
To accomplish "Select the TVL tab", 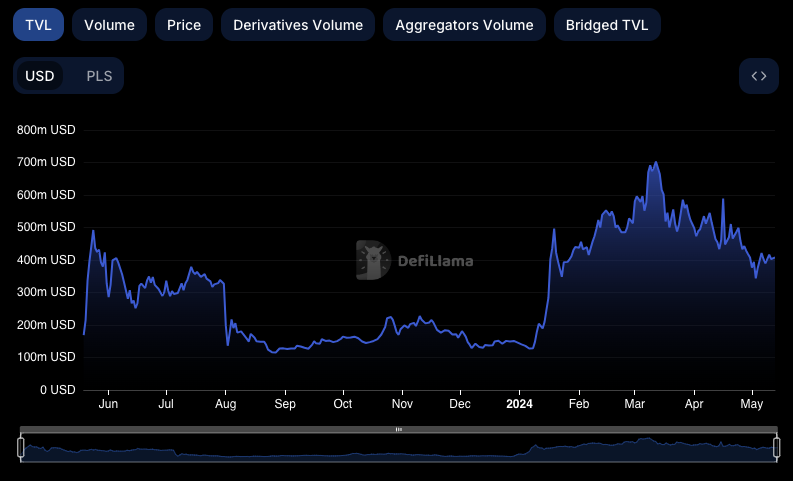I will [x=38, y=25].
